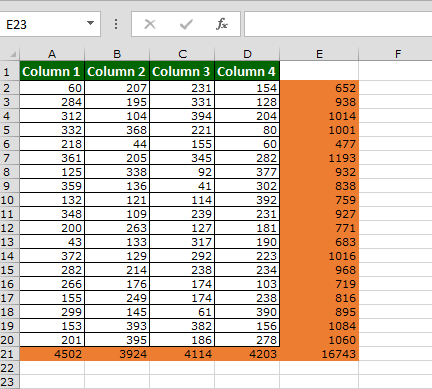
Task: Click cell containing 1193 in column E
Action: pyautogui.click(x=319, y=158)
